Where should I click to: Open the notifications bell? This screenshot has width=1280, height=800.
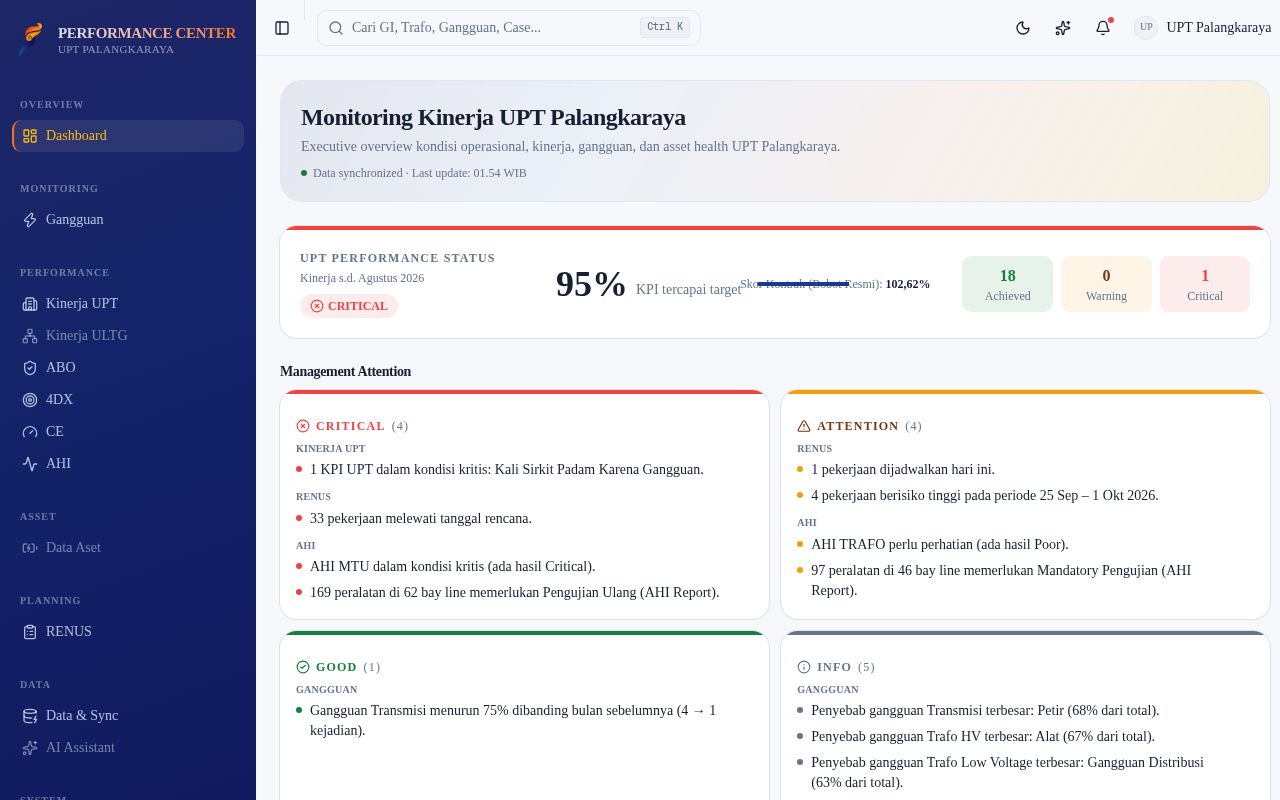(x=1103, y=28)
